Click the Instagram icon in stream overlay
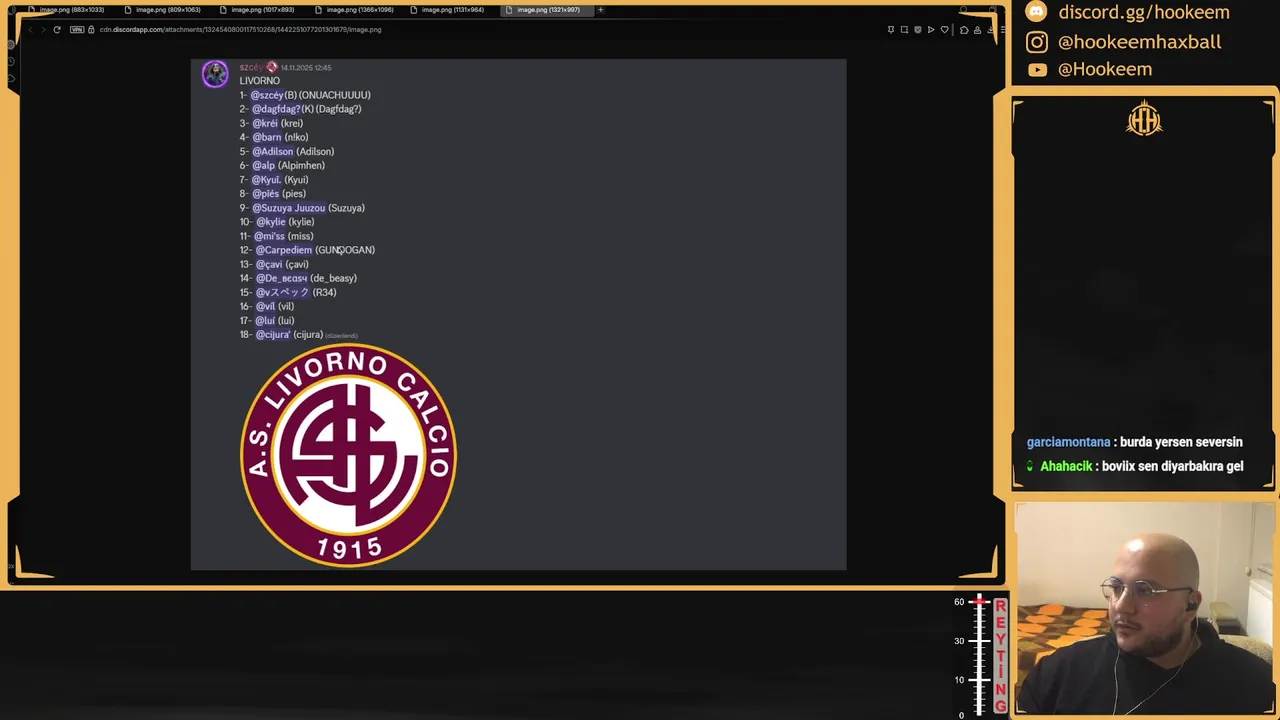Viewport: 1280px width, 720px height. pos(1037,42)
